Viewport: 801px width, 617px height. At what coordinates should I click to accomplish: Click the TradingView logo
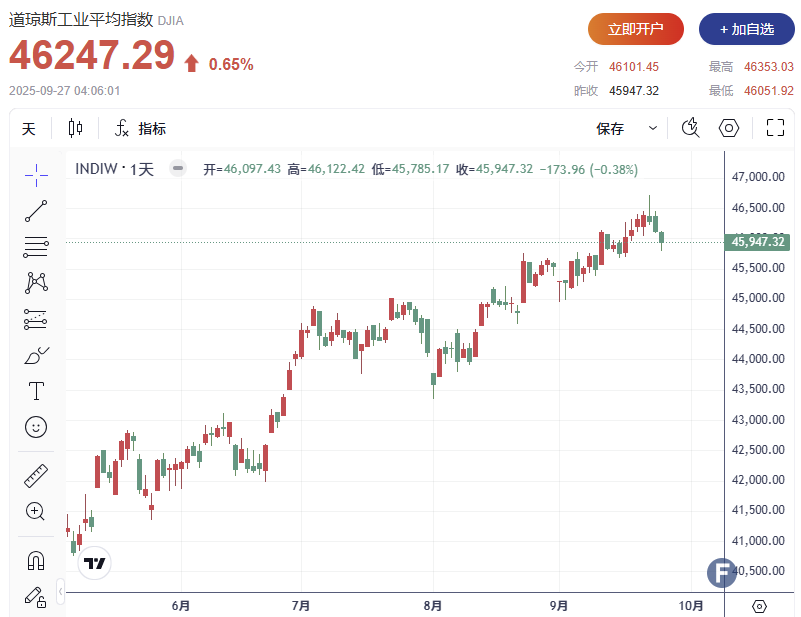tap(94, 563)
